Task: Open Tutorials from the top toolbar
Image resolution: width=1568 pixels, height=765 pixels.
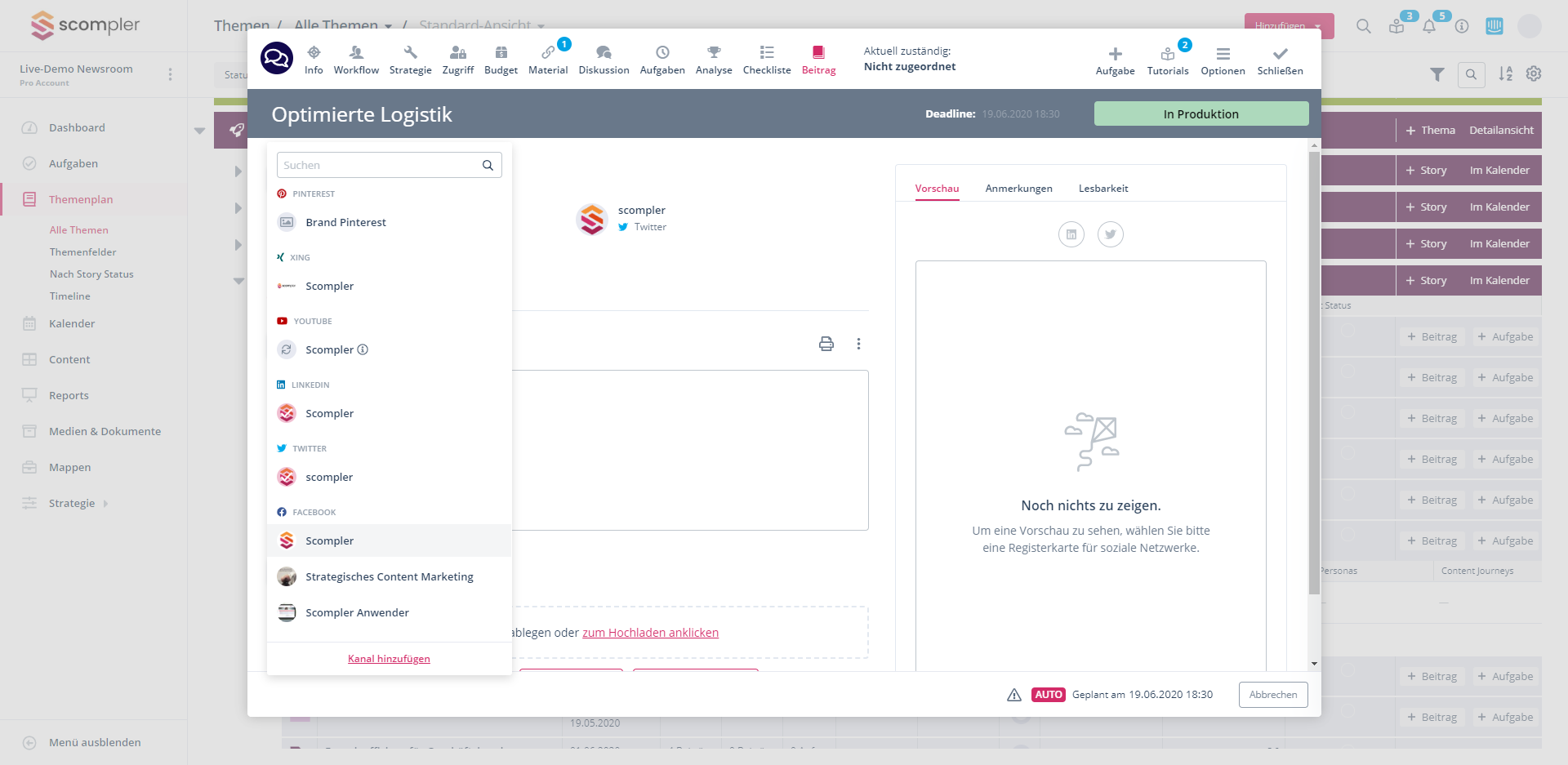Action: click(x=1168, y=60)
